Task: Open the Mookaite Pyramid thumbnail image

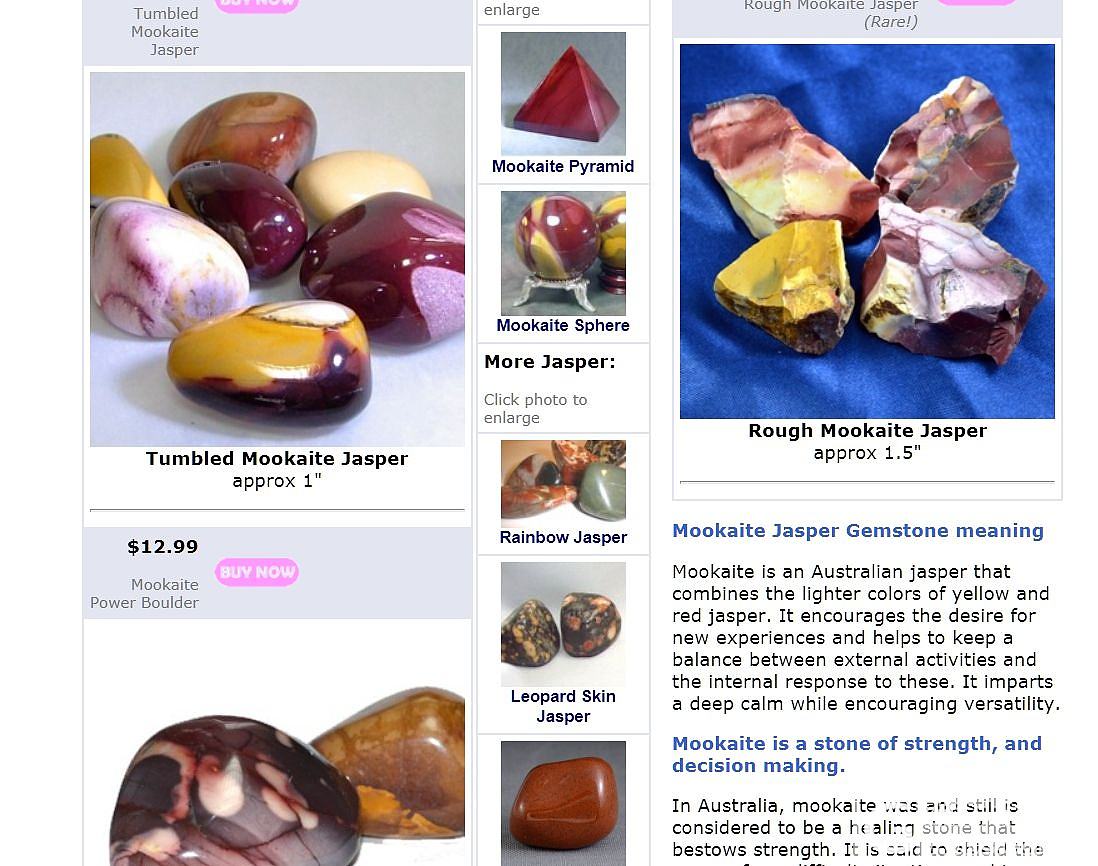Action: (x=563, y=94)
